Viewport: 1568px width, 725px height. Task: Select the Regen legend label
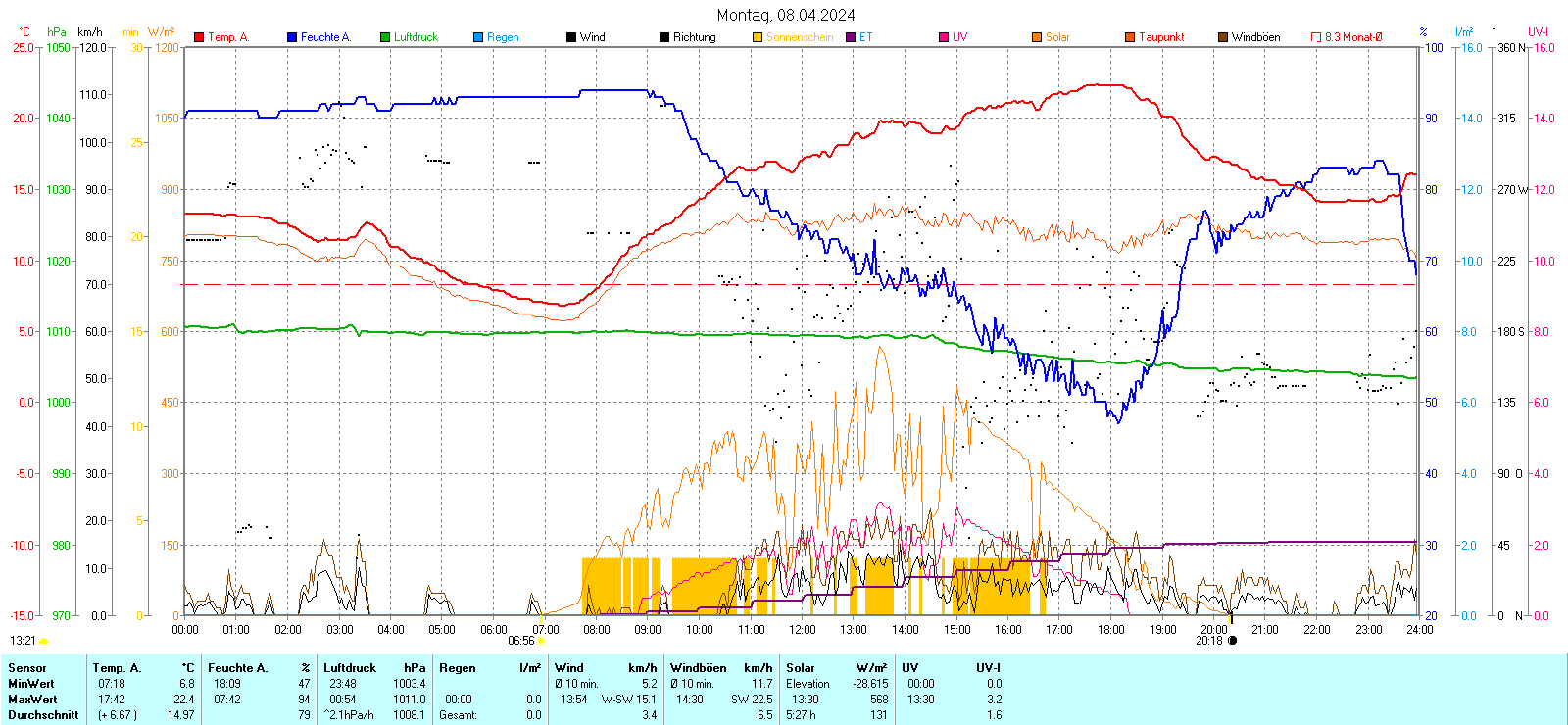tap(503, 37)
